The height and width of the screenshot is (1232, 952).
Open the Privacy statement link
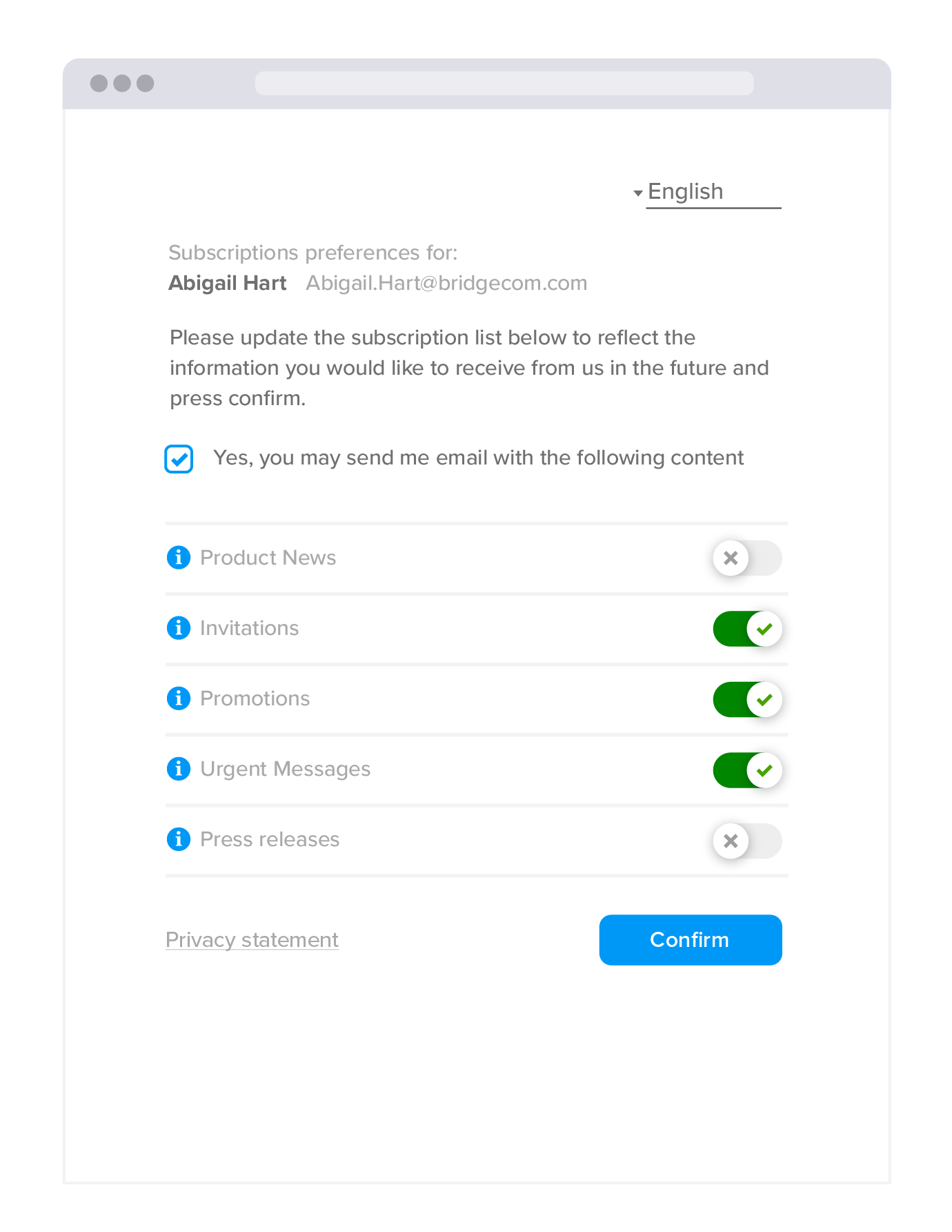pos(252,939)
